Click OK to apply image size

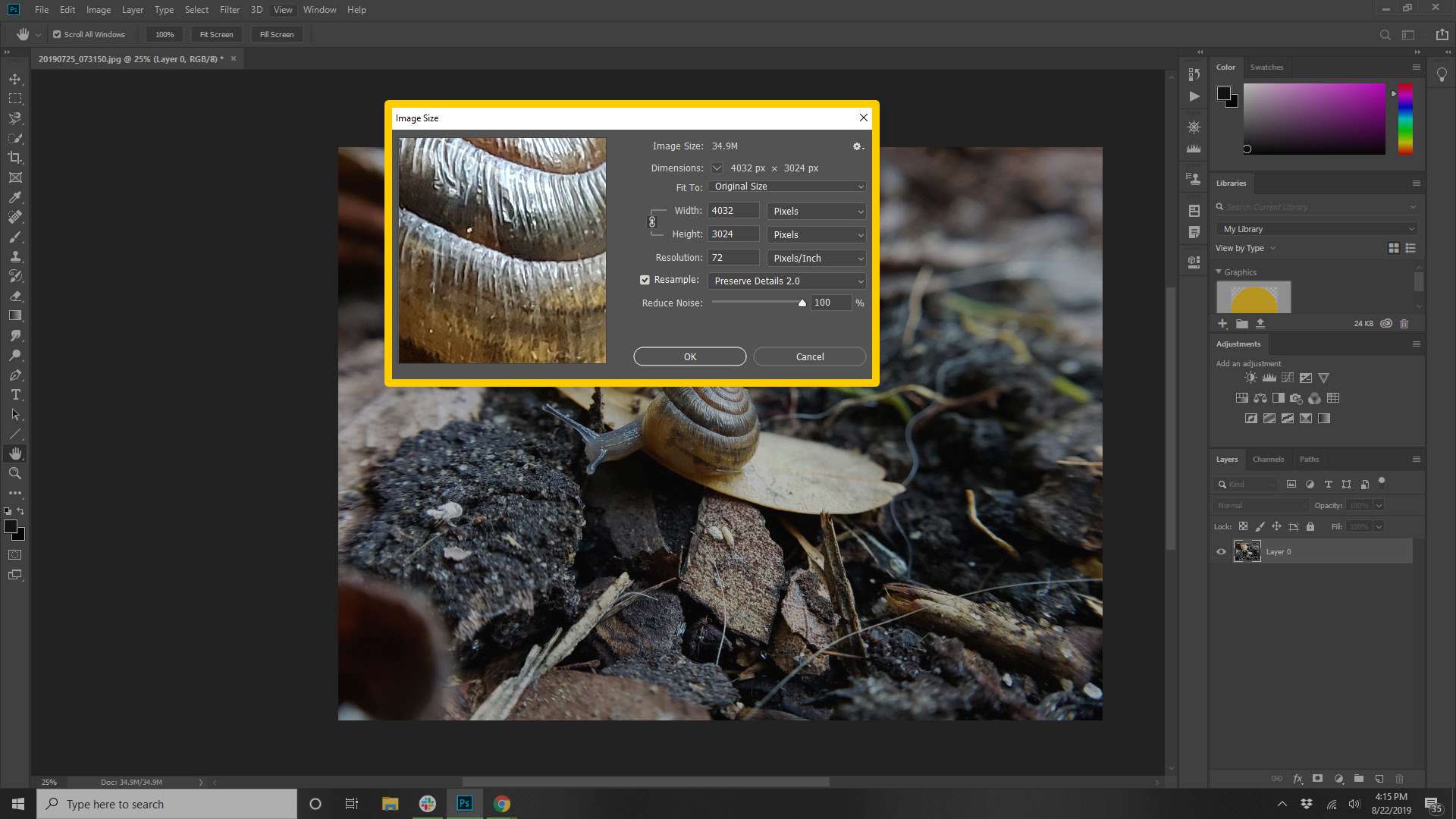(x=690, y=357)
